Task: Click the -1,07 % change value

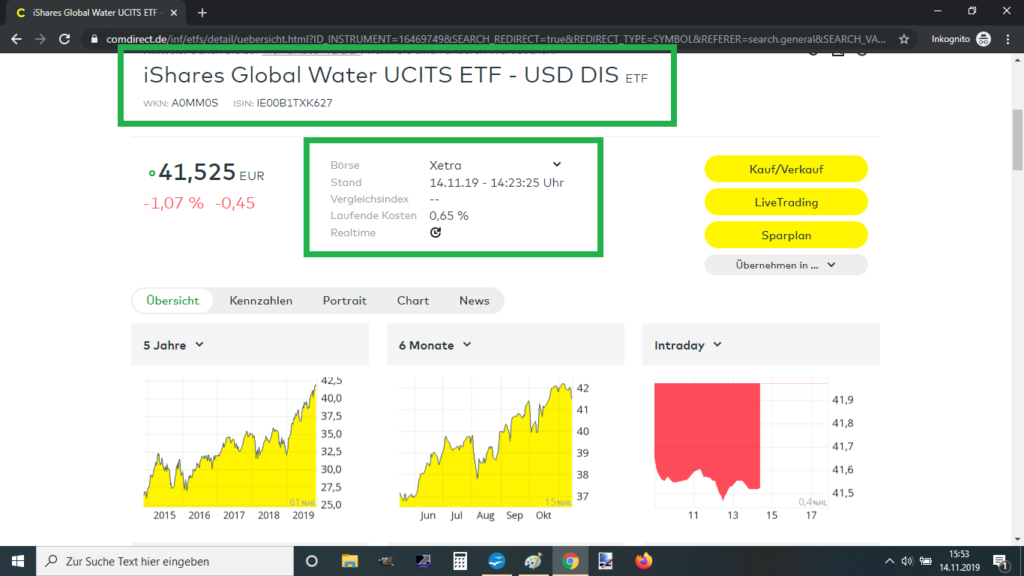Action: point(174,203)
